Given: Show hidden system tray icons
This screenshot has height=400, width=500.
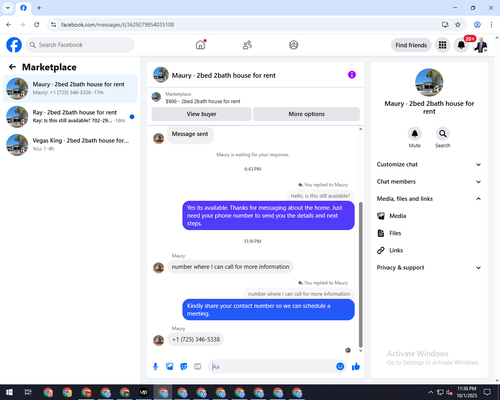Looking at the screenshot, I should click(x=431, y=392).
